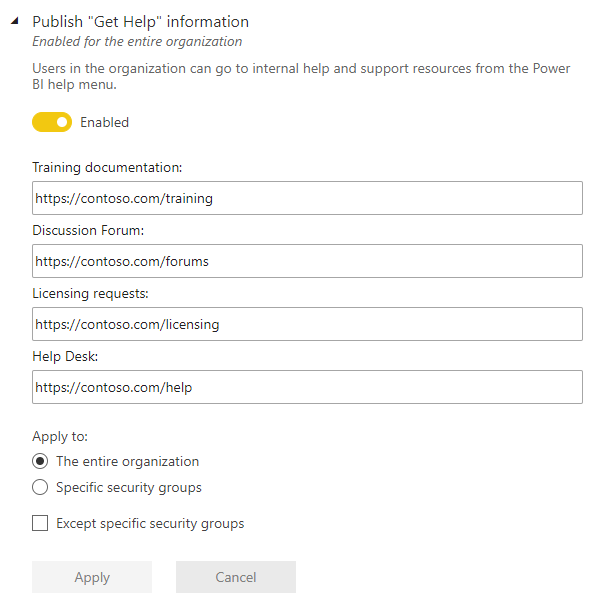This screenshot has width=611, height=608.
Task: Click the Apply button
Action: point(92,577)
